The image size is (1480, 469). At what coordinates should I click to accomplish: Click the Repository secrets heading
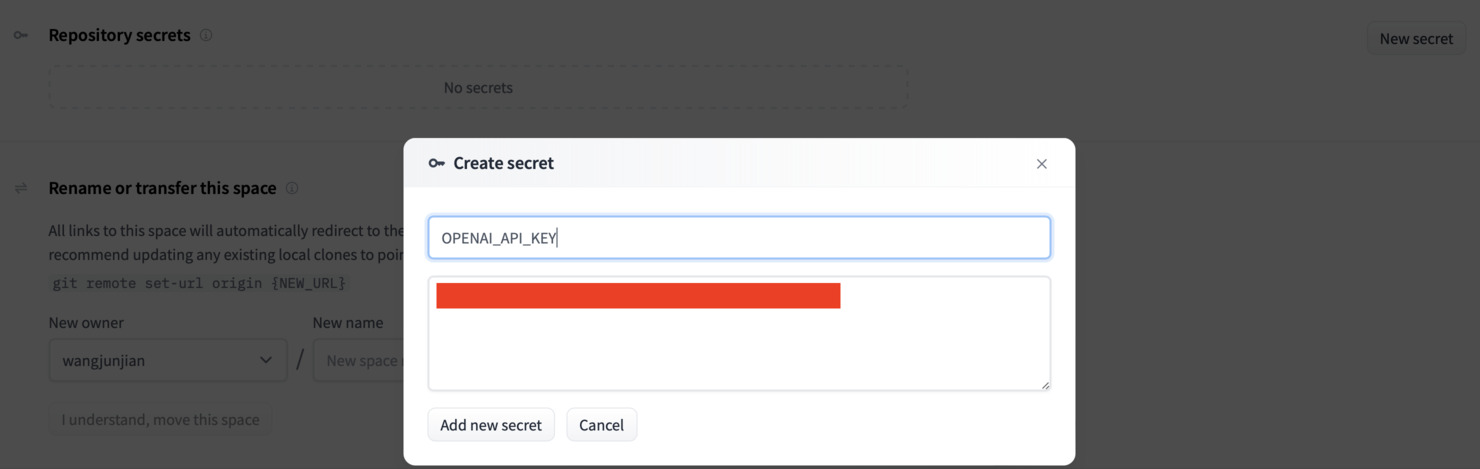[119, 35]
